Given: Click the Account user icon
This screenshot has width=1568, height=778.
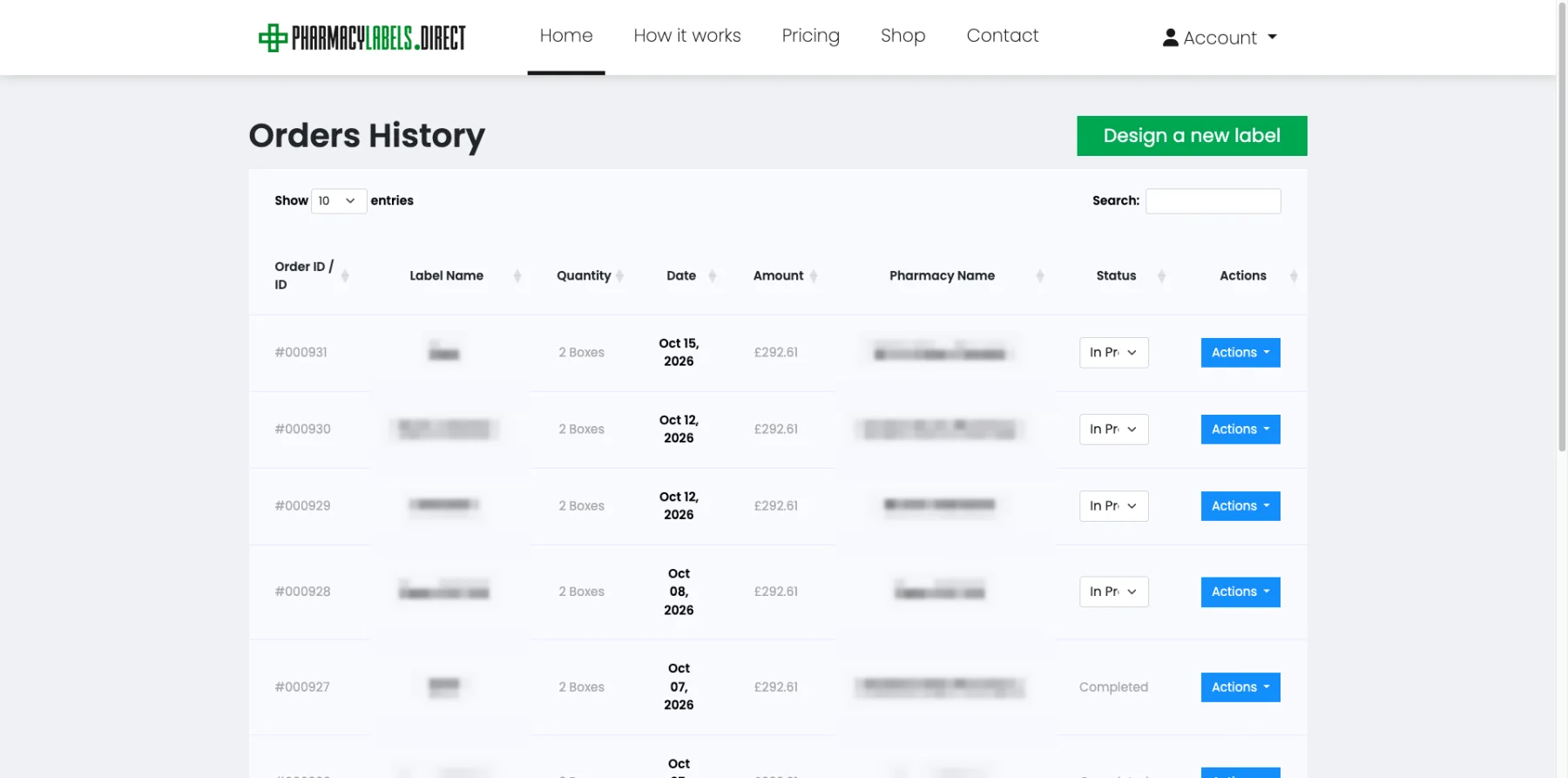Looking at the screenshot, I should 1171,37.
